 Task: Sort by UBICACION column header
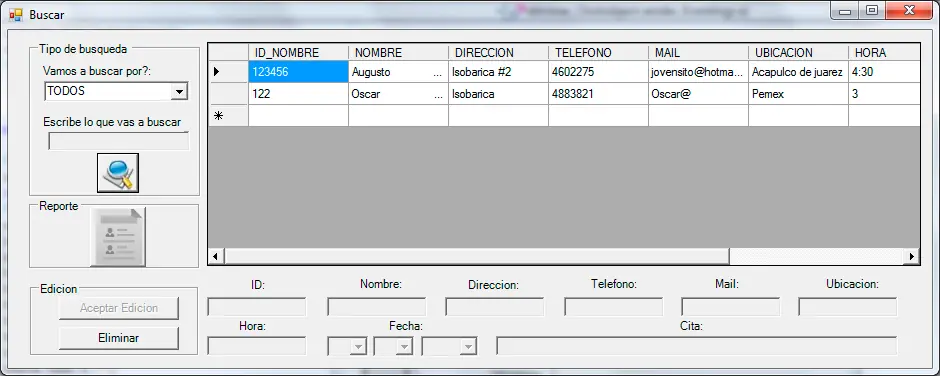[x=799, y=53]
